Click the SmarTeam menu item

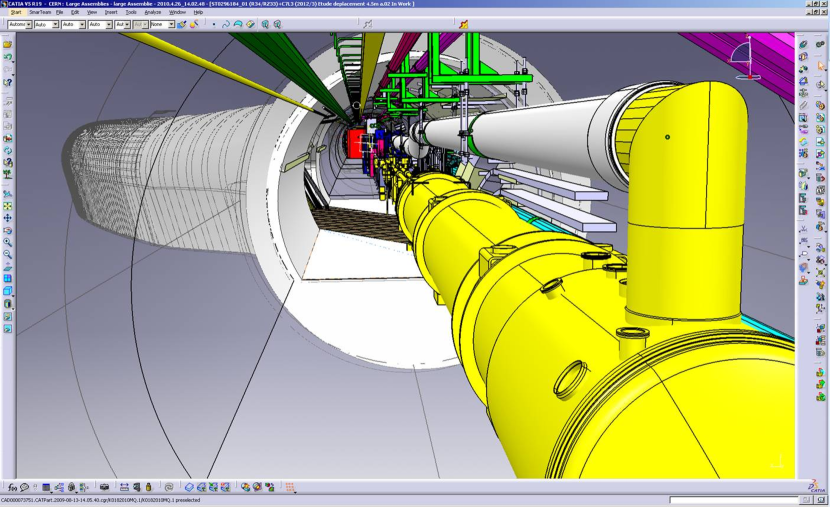[39, 12]
